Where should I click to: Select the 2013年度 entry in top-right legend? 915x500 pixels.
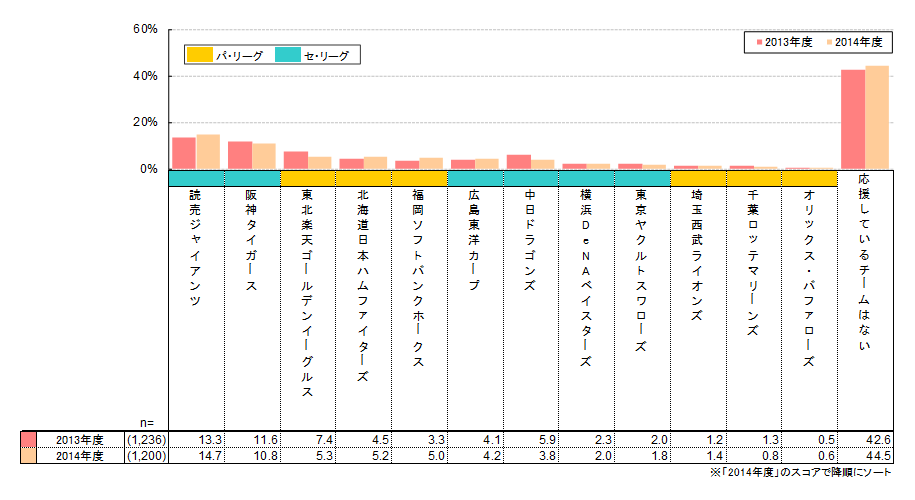coord(784,42)
